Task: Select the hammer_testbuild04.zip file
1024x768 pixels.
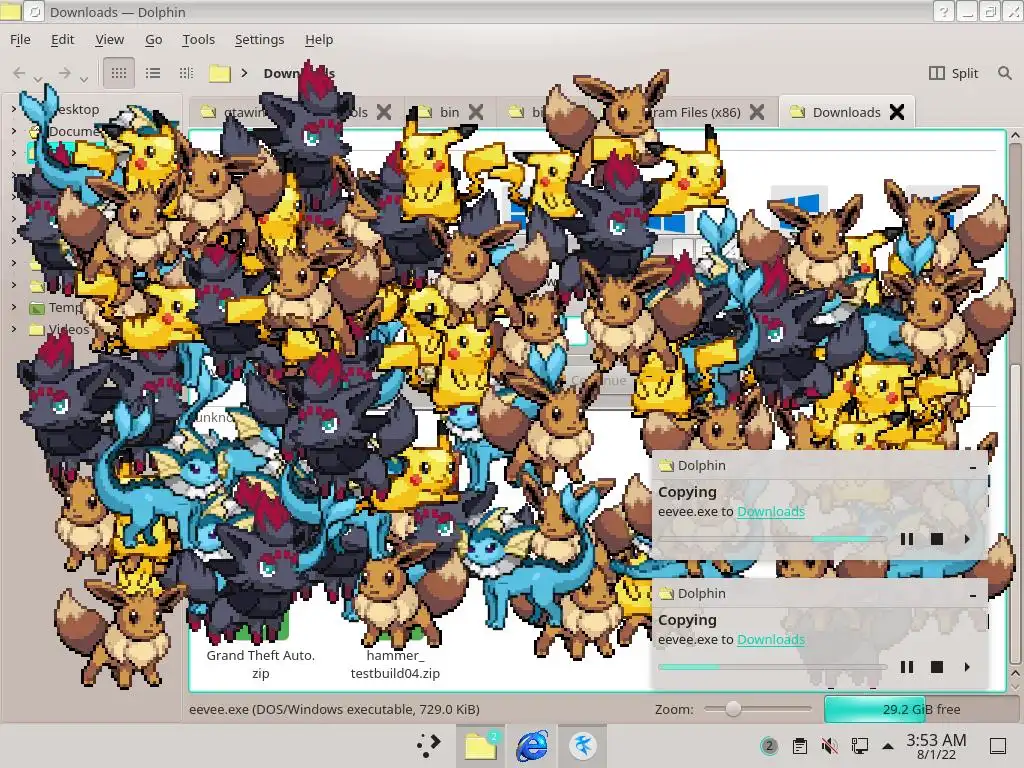Action: (x=395, y=664)
